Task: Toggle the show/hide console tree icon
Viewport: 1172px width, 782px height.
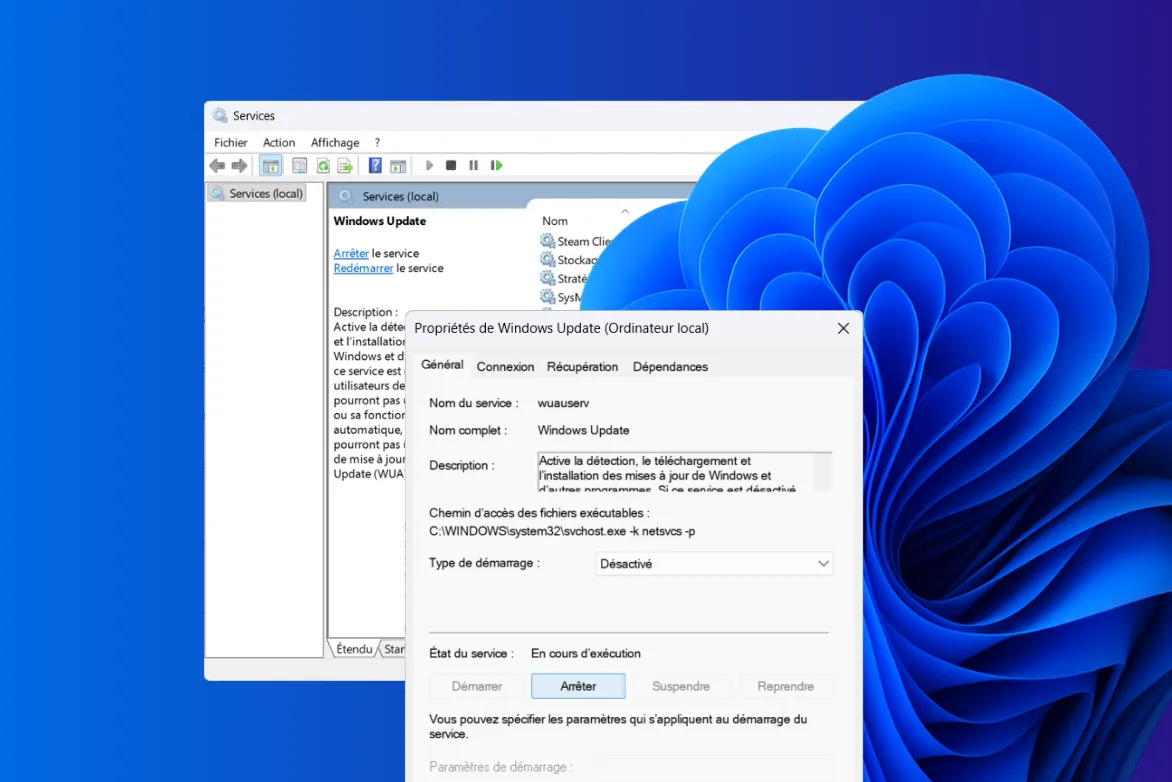Action: coord(270,166)
